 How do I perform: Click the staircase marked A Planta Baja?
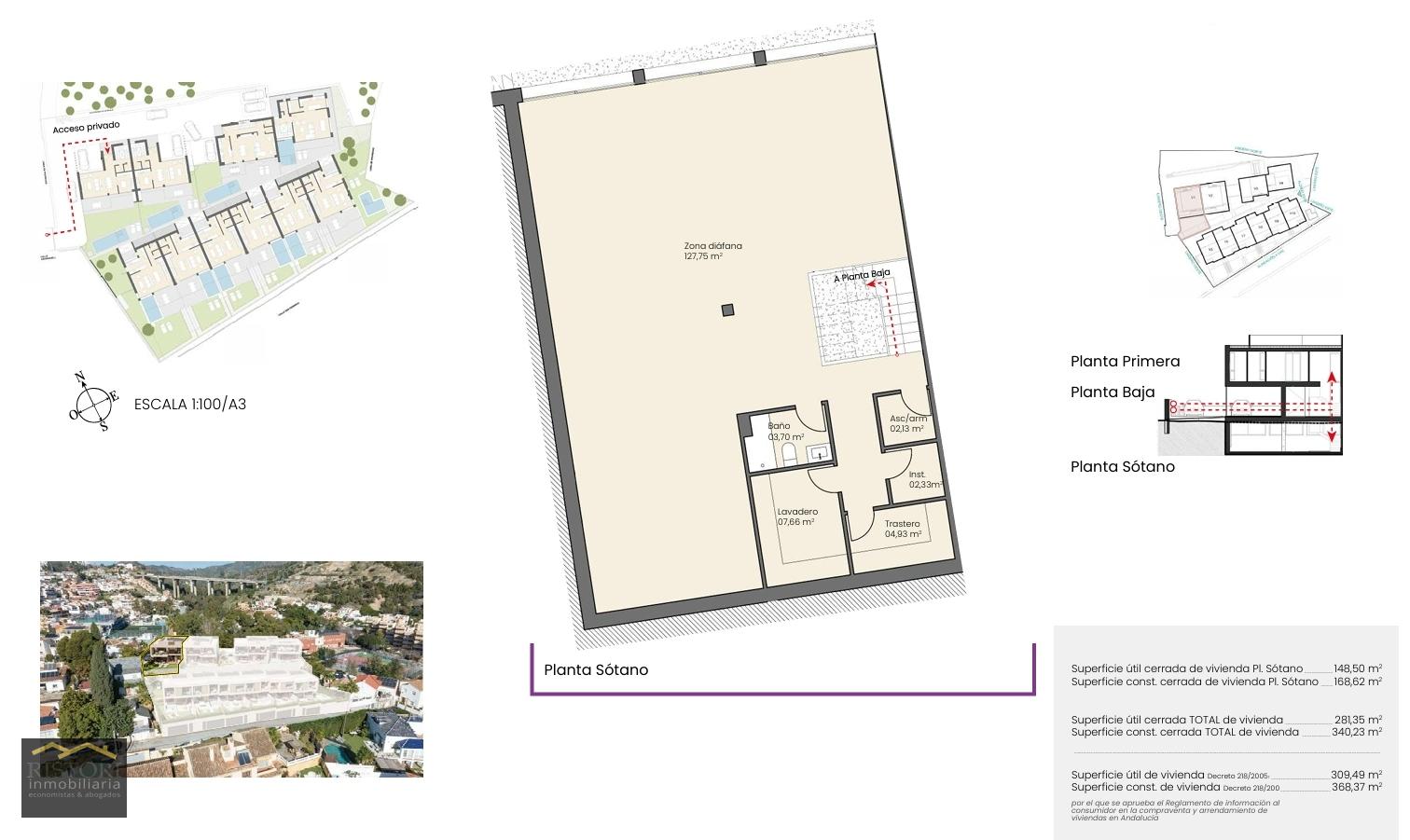point(863,315)
